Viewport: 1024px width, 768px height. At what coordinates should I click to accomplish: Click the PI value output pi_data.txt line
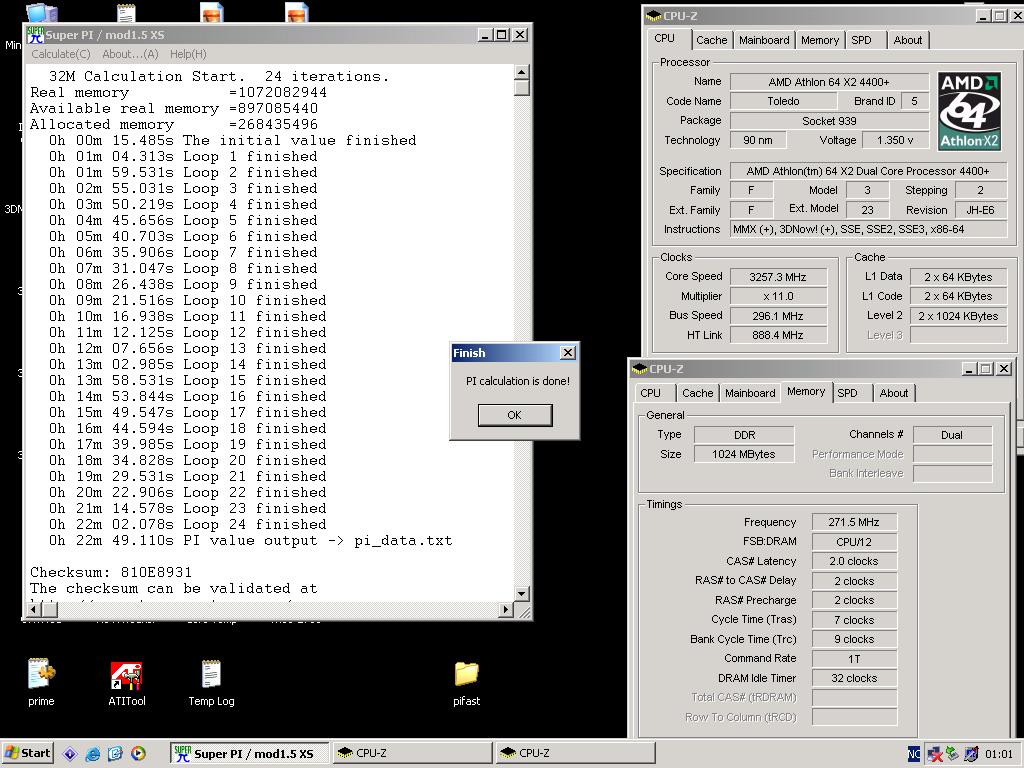click(x=250, y=541)
